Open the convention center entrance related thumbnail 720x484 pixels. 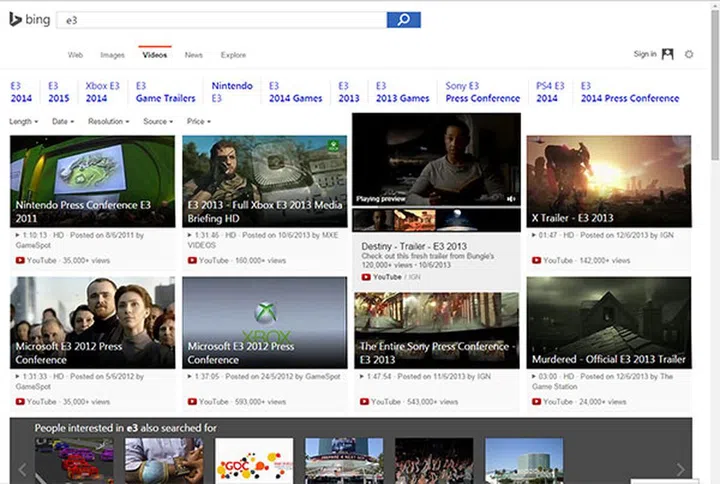click(x=344, y=461)
